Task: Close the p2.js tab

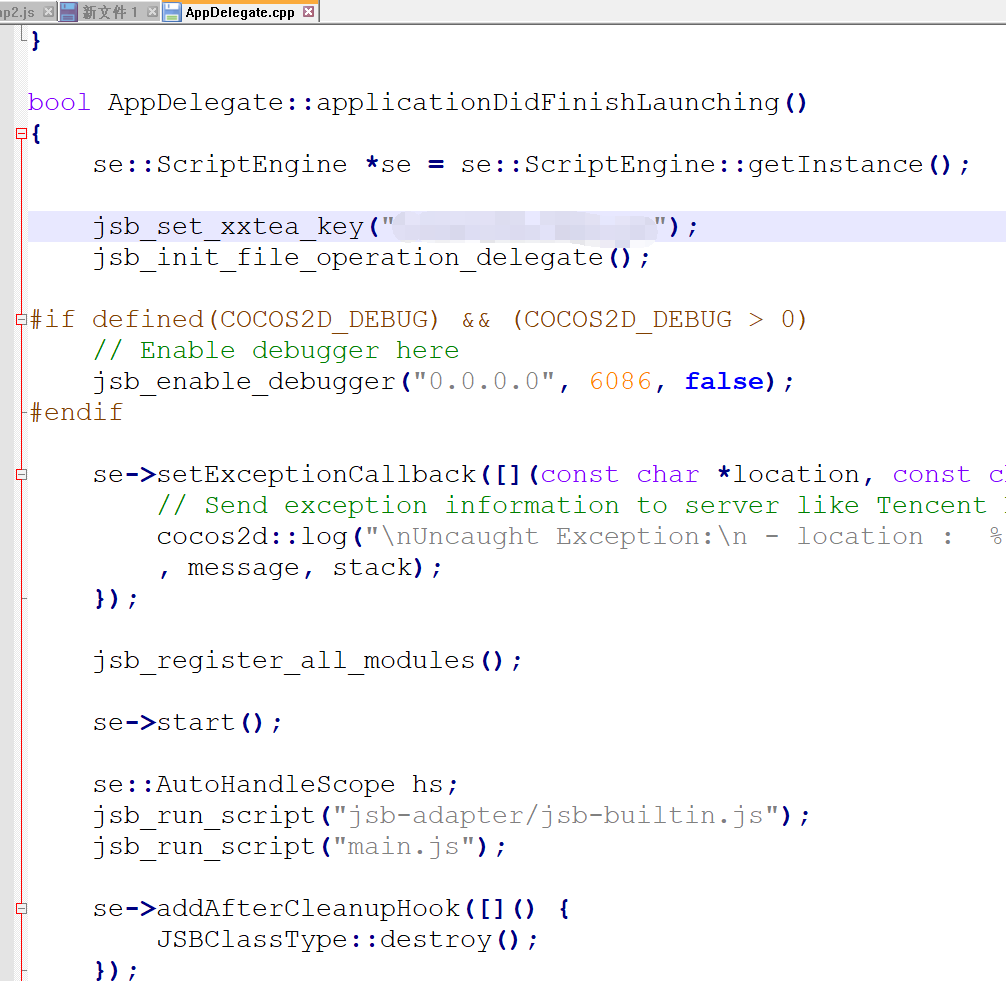Action: click(x=49, y=12)
